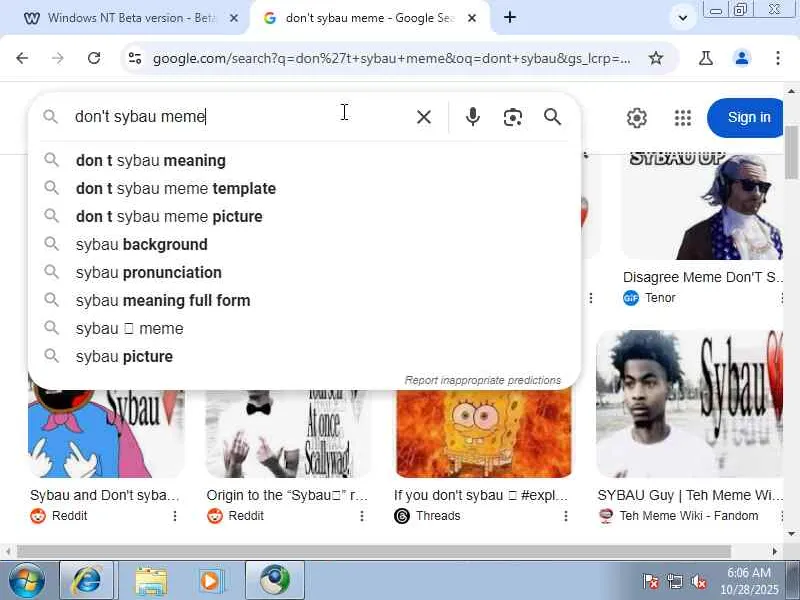Open site information icon in address bar
800x600 pixels.
(x=135, y=58)
